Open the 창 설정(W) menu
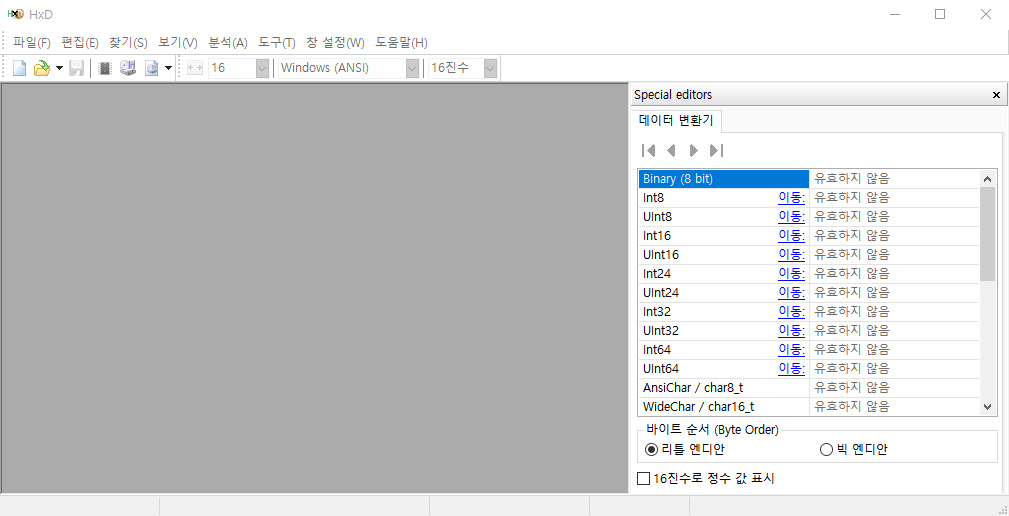Screen dimensions: 1009x516 (x=335, y=43)
